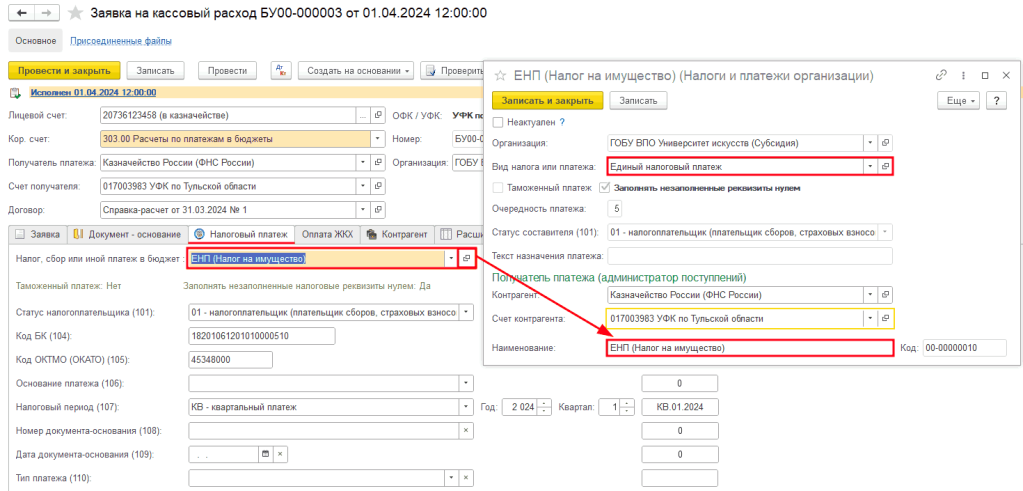The width and height of the screenshot is (1023, 491).
Task: Click the calendar icon in Дата документа-основания field
Action: pos(265,454)
